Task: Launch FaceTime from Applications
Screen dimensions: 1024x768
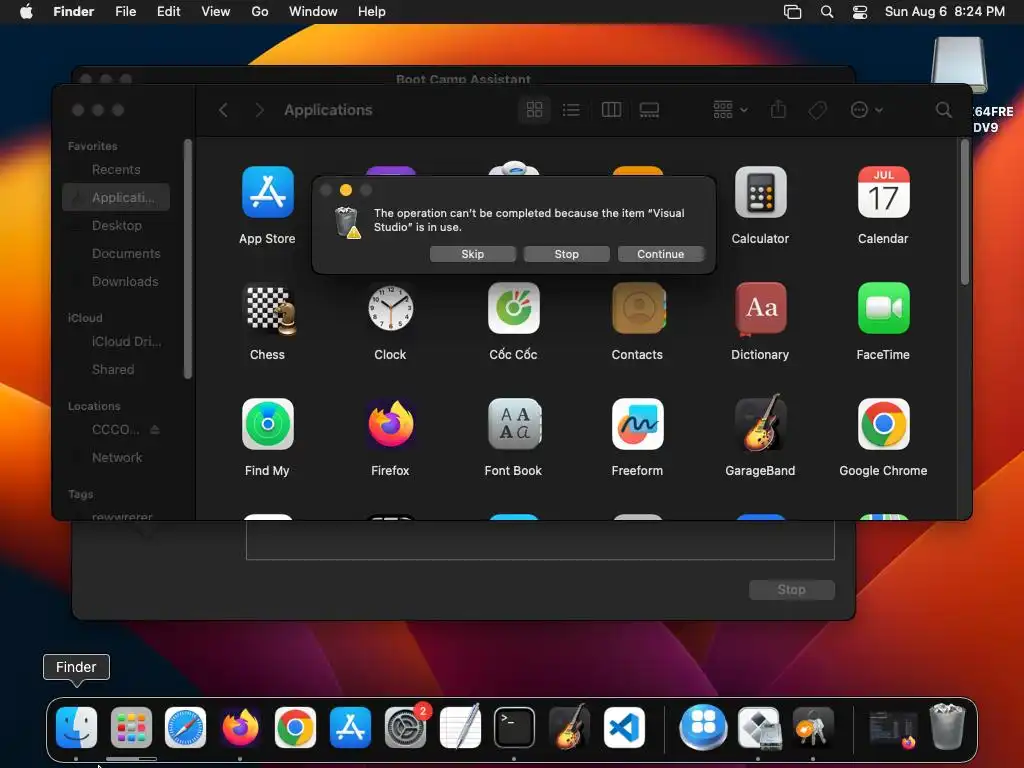Action: click(x=883, y=308)
